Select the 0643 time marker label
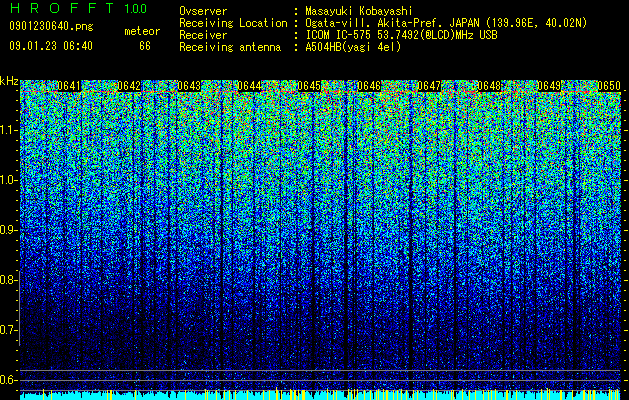This screenshot has height=400, width=629. click(x=189, y=86)
